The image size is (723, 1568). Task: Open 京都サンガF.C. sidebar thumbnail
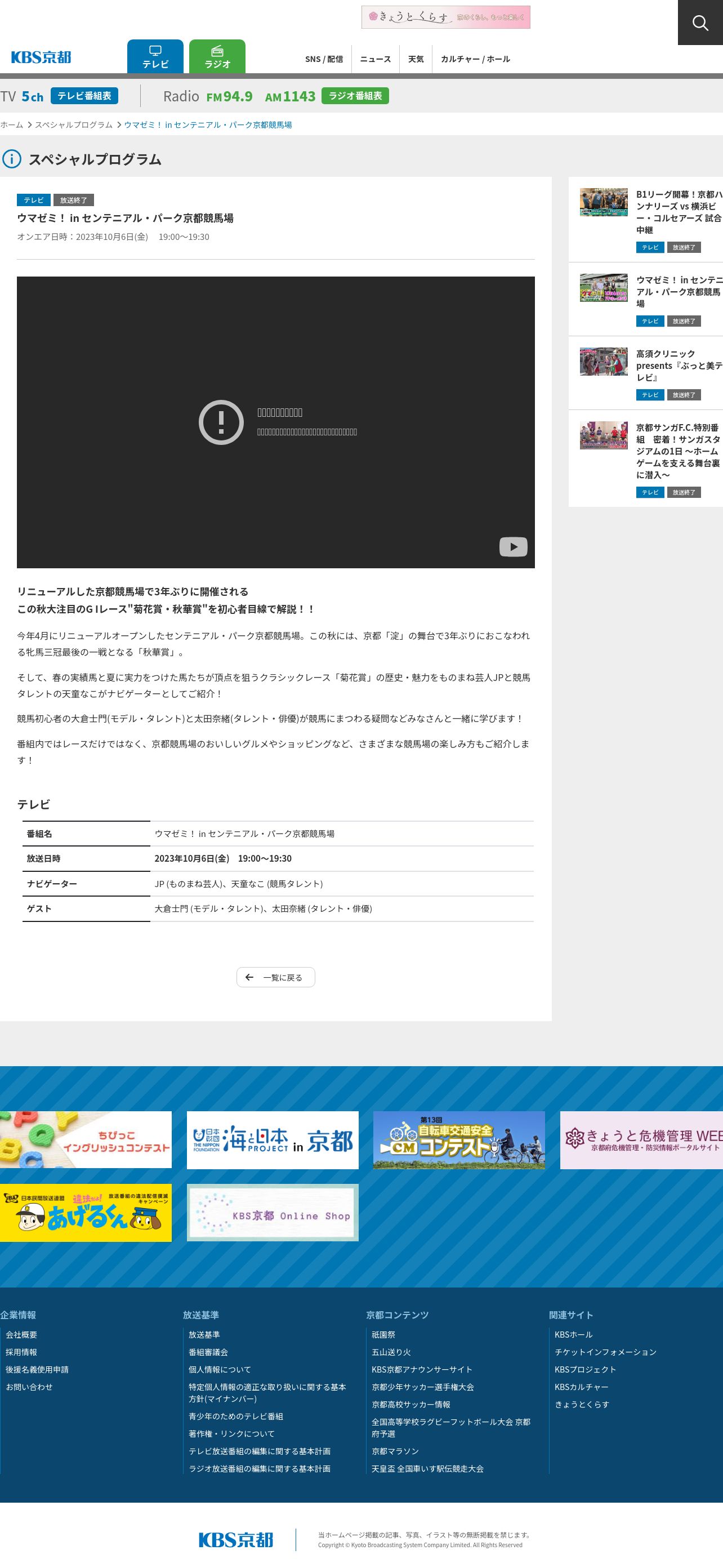[x=604, y=435]
